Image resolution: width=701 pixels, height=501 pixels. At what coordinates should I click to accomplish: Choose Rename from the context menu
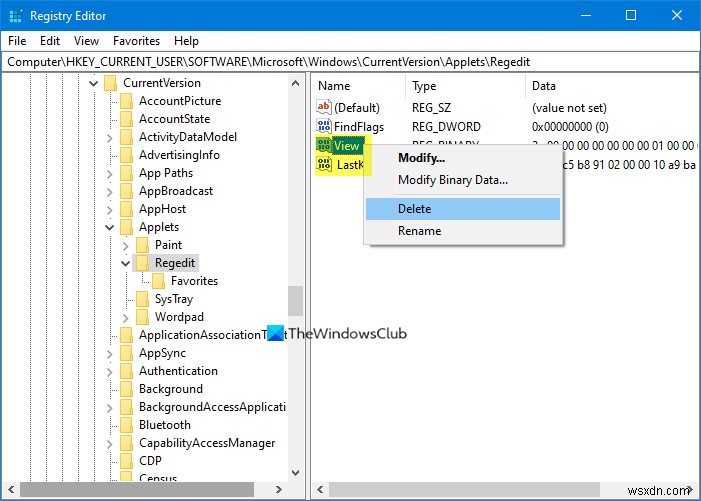(463, 231)
